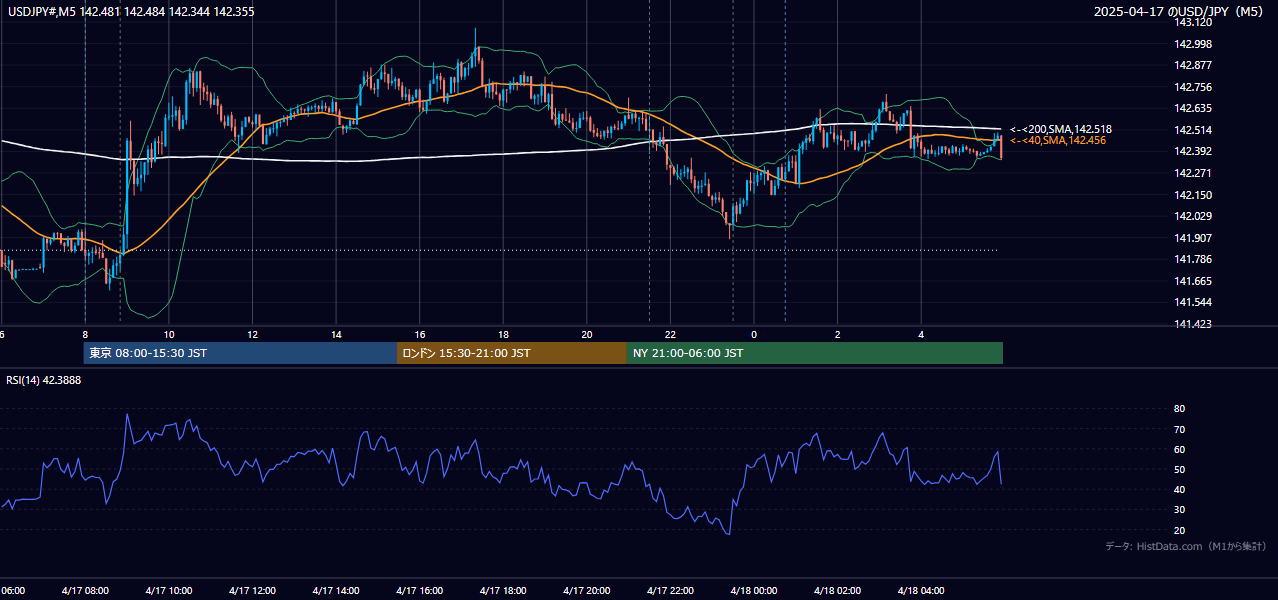Click hour 22 under the price chart
This screenshot has width=1278, height=600.
[x=670, y=334]
